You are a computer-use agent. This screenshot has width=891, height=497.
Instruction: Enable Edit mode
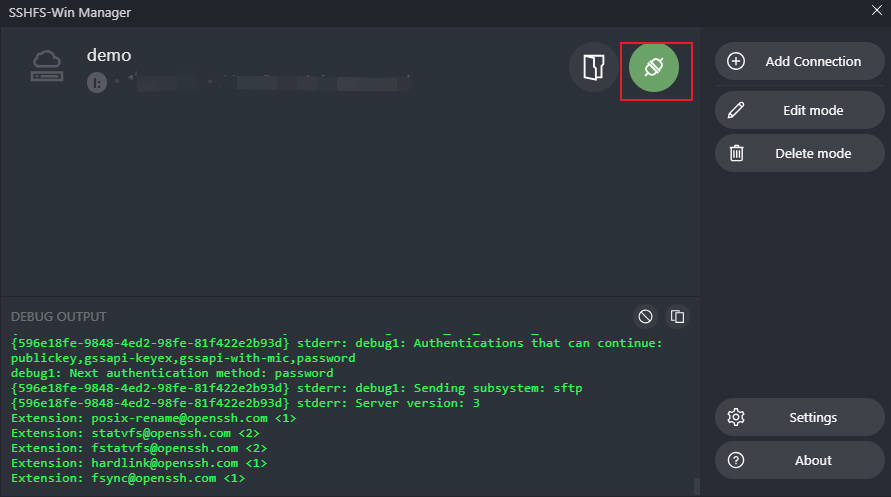[x=799, y=110]
